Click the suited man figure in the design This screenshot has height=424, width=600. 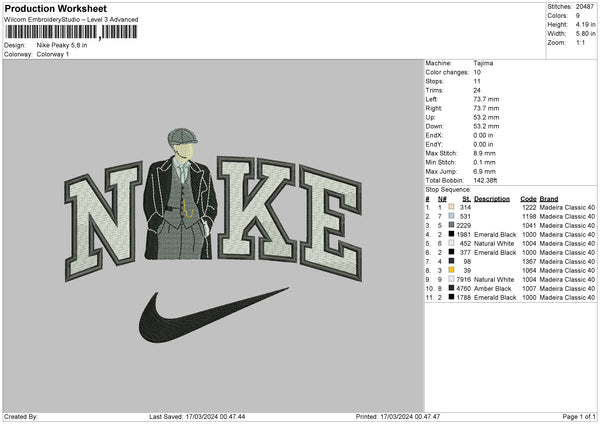coord(182,200)
